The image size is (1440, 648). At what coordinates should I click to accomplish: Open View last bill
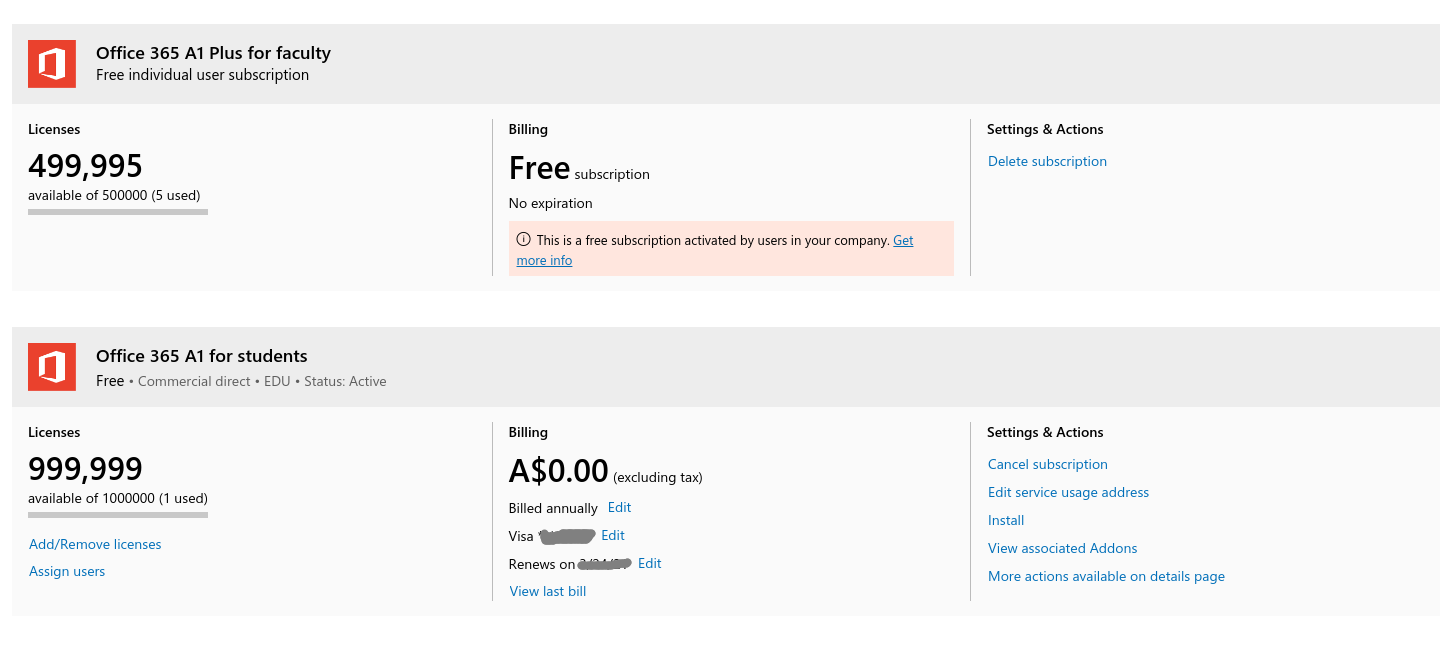[548, 591]
